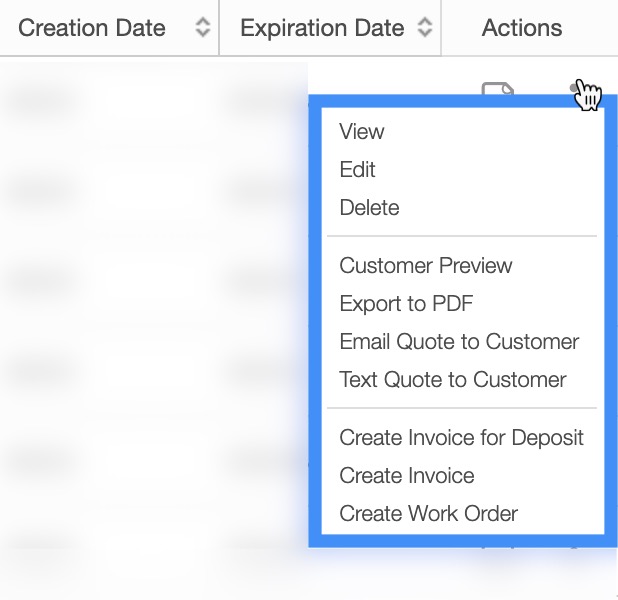
Task: Sort Creation Date descending with down arrow
Action: (203, 34)
